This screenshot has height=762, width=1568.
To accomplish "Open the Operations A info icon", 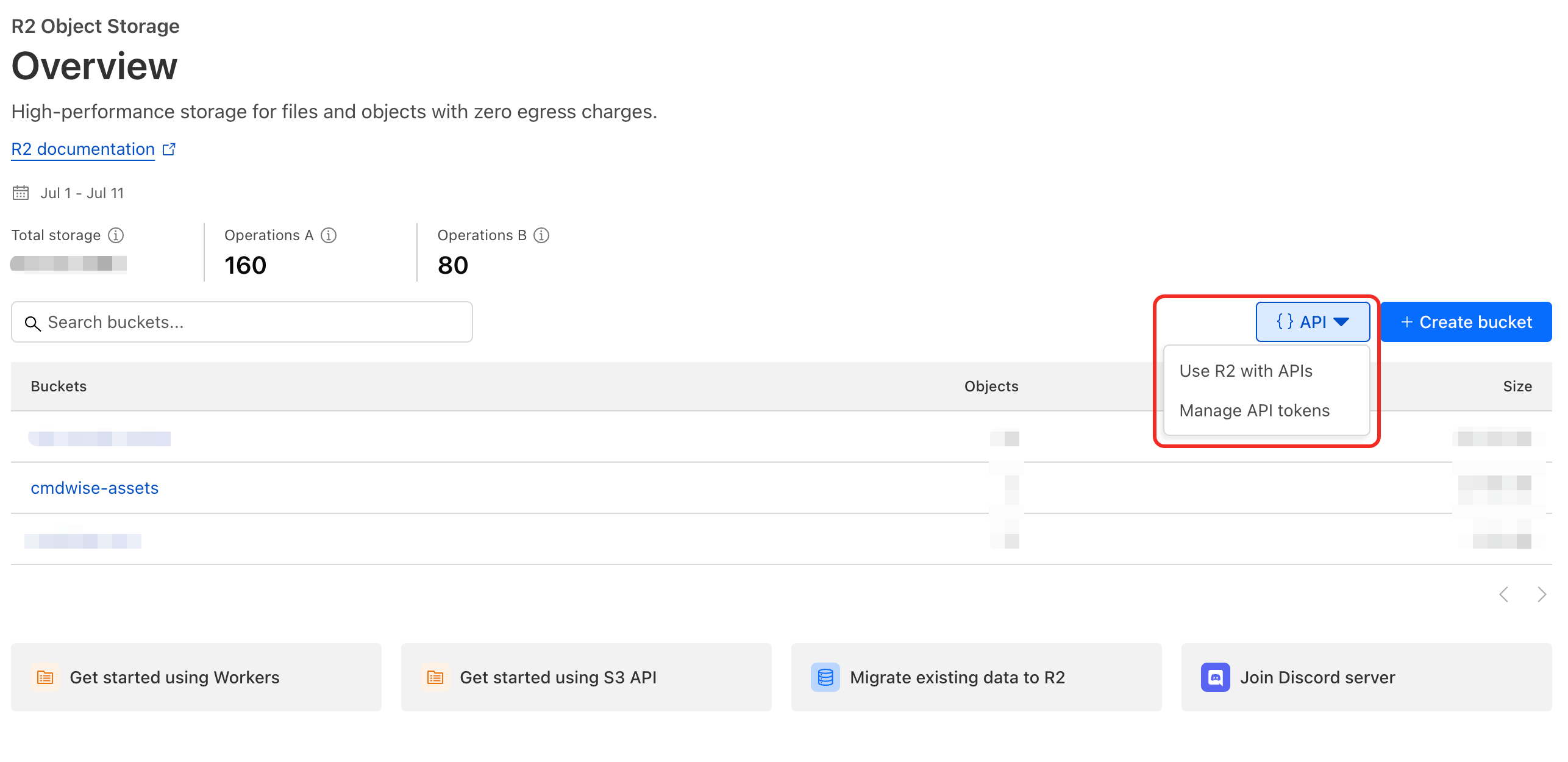I will coord(329,235).
